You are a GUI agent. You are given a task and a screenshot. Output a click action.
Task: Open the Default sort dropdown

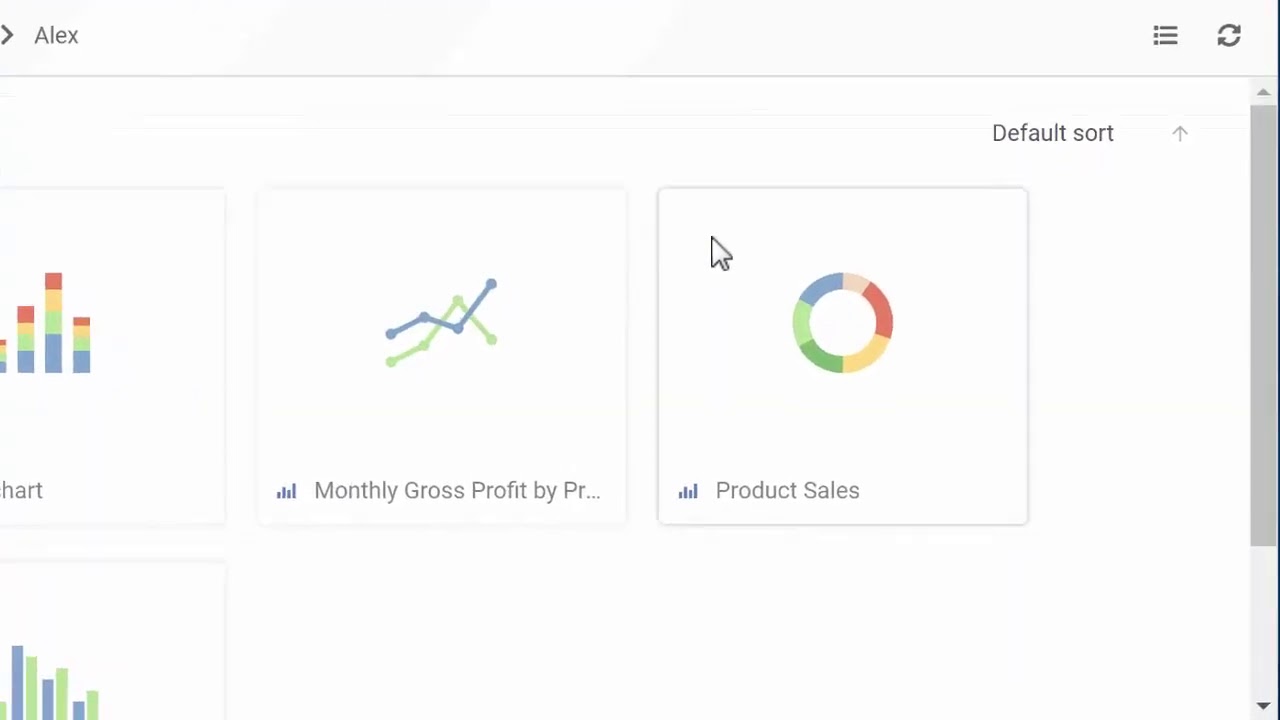[x=1052, y=134]
